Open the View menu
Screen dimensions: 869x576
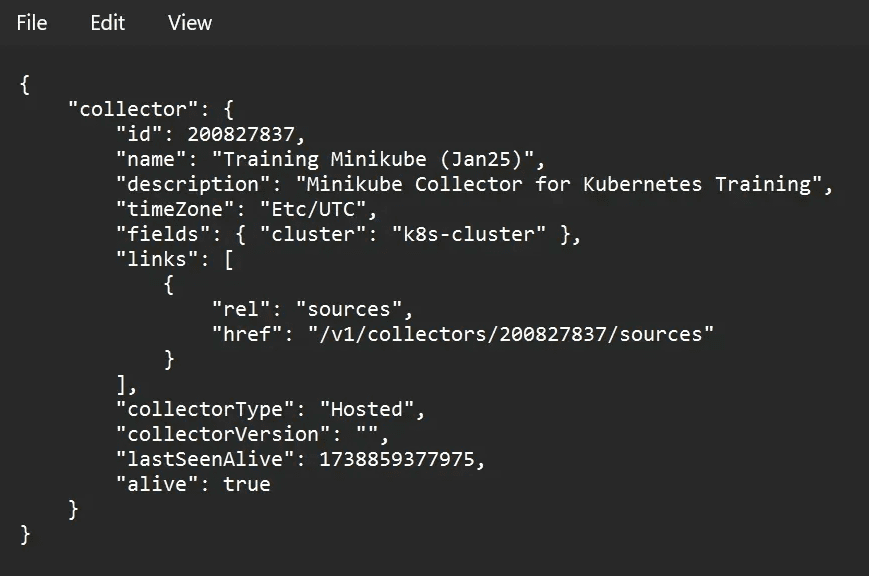tap(189, 22)
